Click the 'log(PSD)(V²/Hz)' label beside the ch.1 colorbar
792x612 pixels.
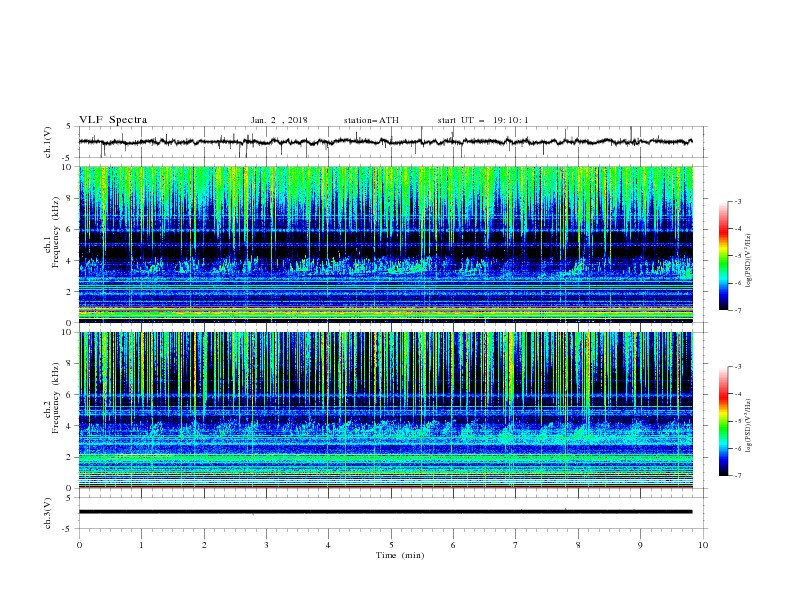(749, 261)
